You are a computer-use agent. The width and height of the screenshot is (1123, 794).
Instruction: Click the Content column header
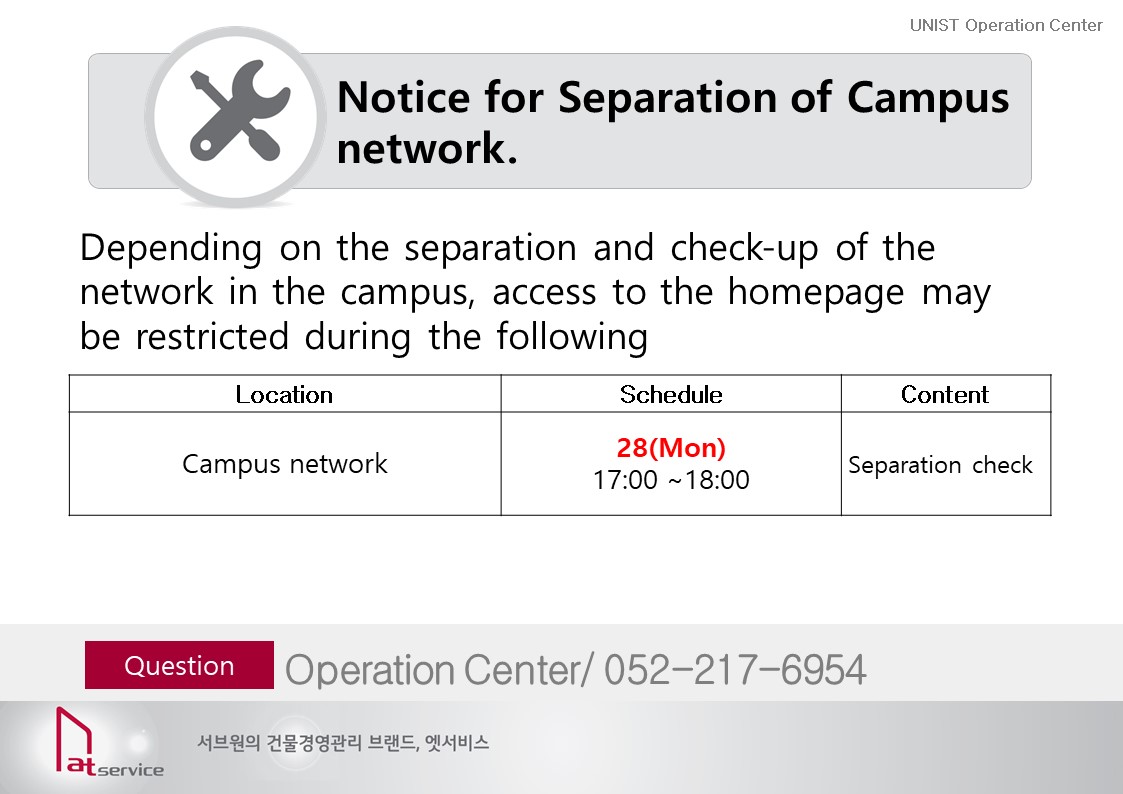point(945,395)
